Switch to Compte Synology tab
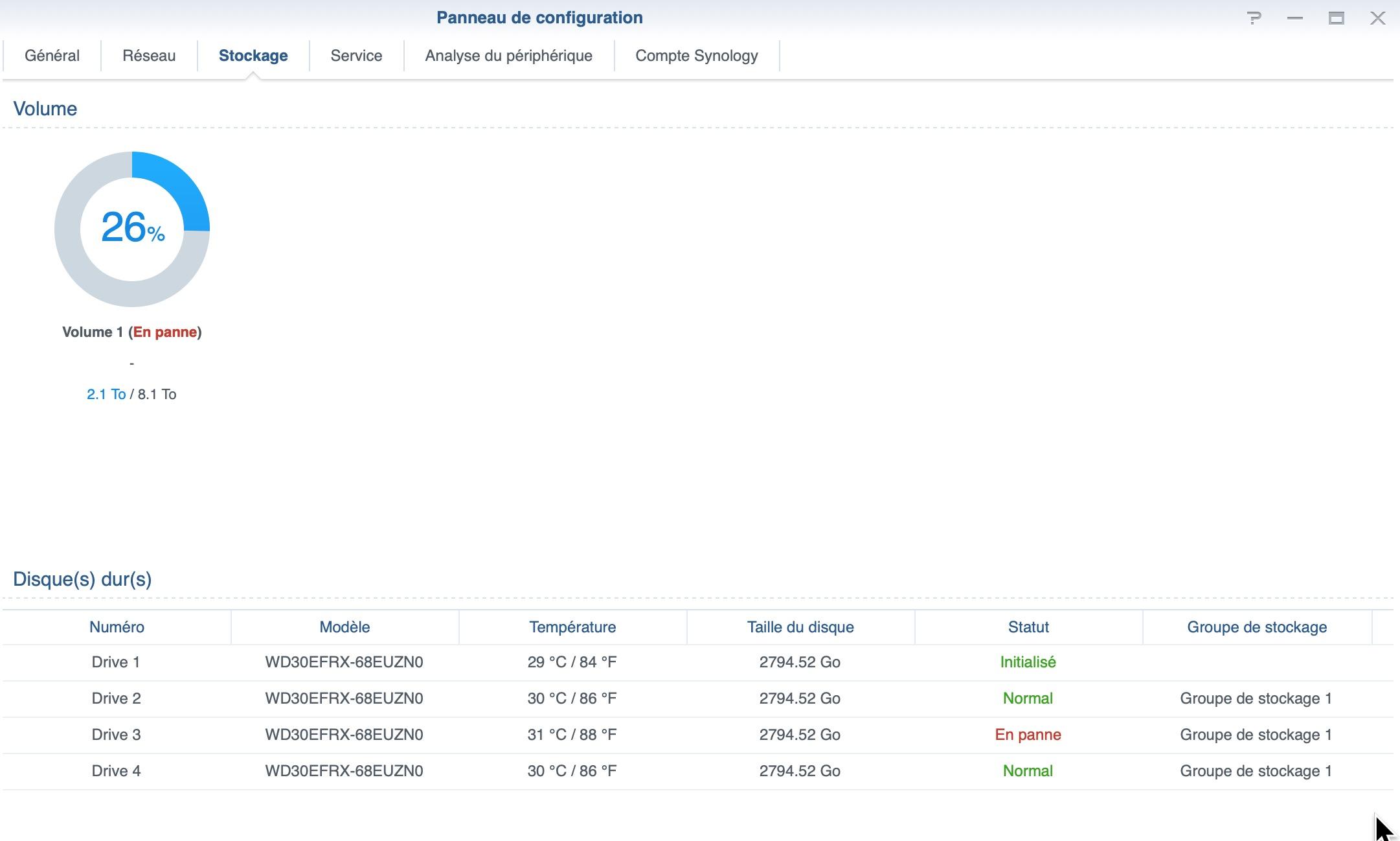Screen dimensions: 1400x841 click(x=696, y=56)
